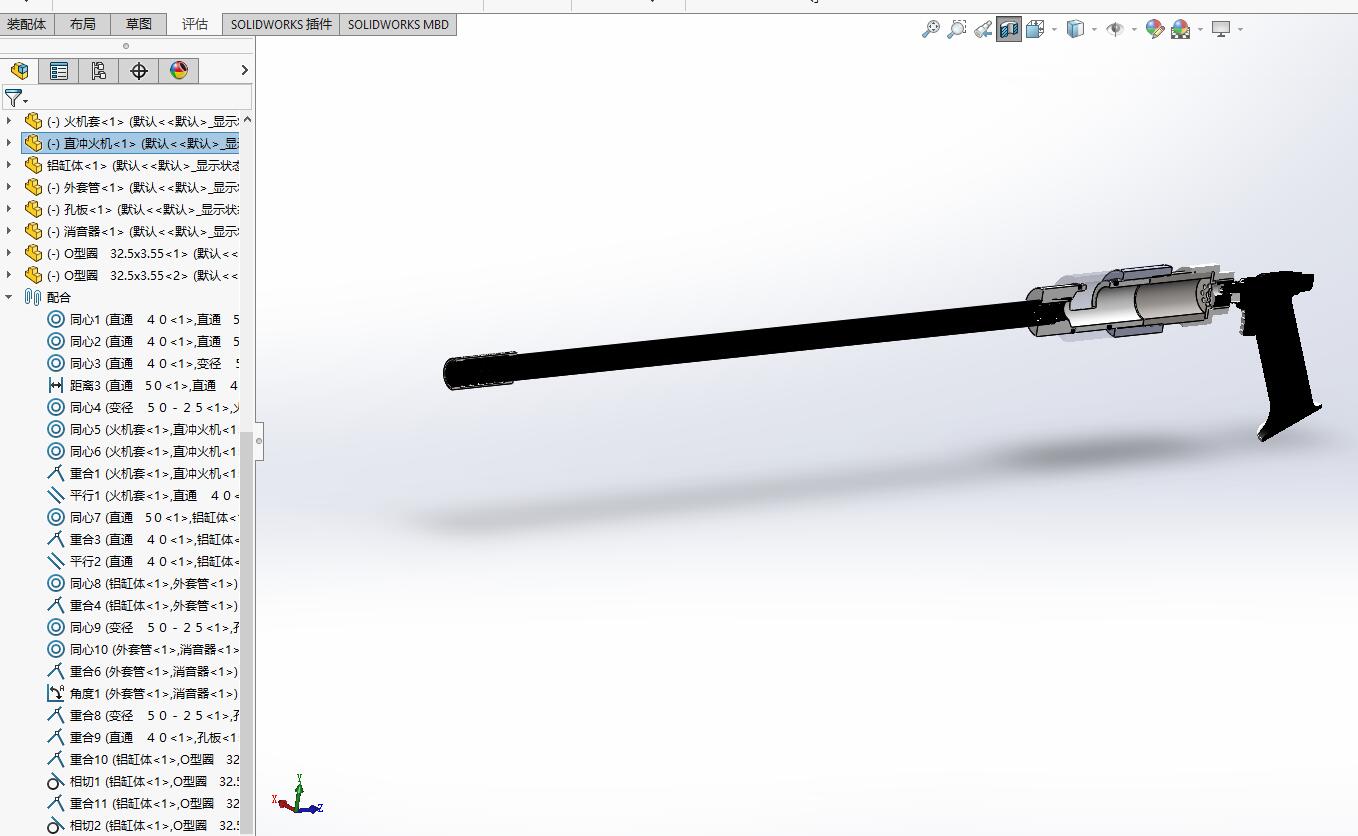Collapse the 配合 mates folder
Screen dimensions: 1358x836
point(10,297)
